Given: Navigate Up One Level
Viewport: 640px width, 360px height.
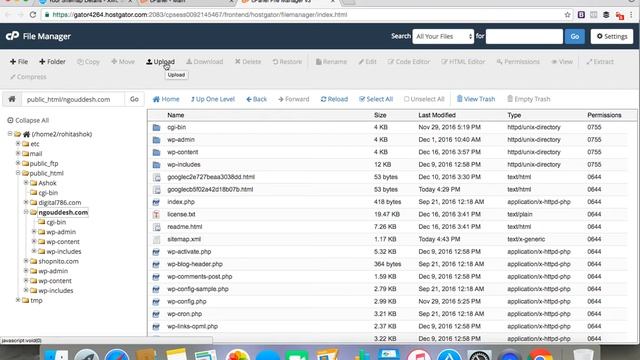Looking at the screenshot, I should (213, 99).
